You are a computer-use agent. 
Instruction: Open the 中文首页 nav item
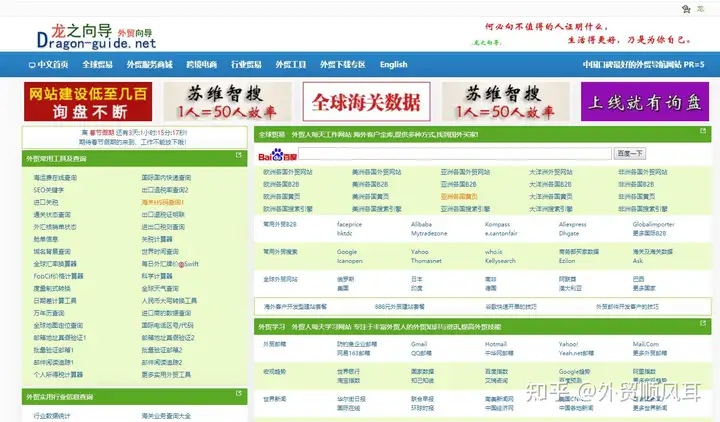pyautogui.click(x=48, y=65)
